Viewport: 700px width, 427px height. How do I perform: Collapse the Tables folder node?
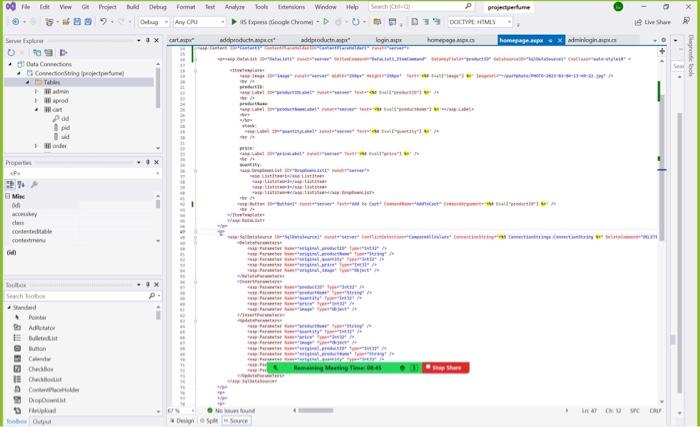coord(28,82)
